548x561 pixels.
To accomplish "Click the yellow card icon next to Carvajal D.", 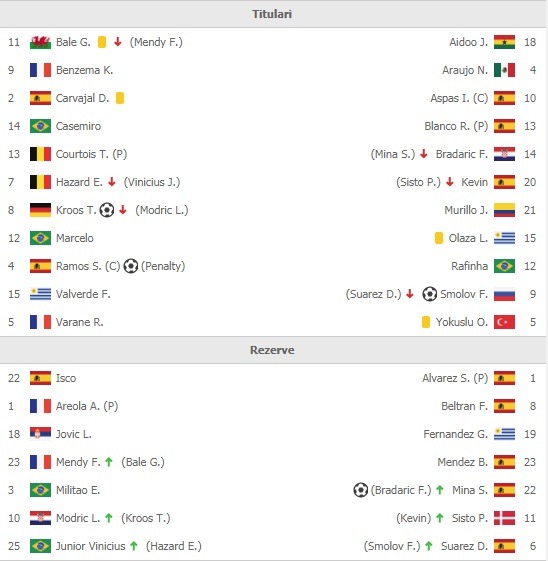I will click(x=120, y=98).
